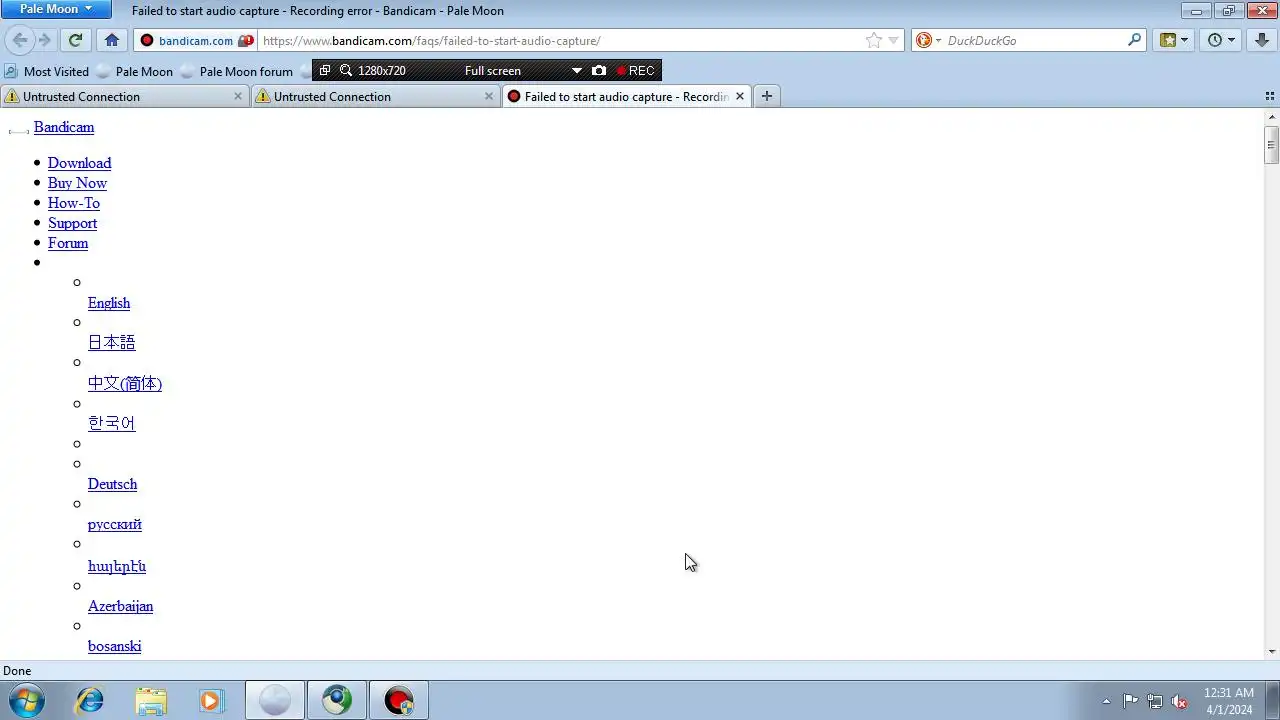Take a screenshot with Bandicam camera icon

click(x=599, y=71)
